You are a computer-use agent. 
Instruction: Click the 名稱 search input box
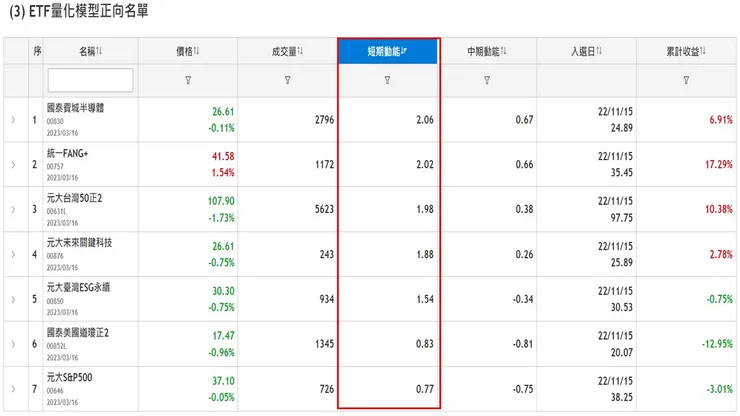pyautogui.click(x=90, y=80)
